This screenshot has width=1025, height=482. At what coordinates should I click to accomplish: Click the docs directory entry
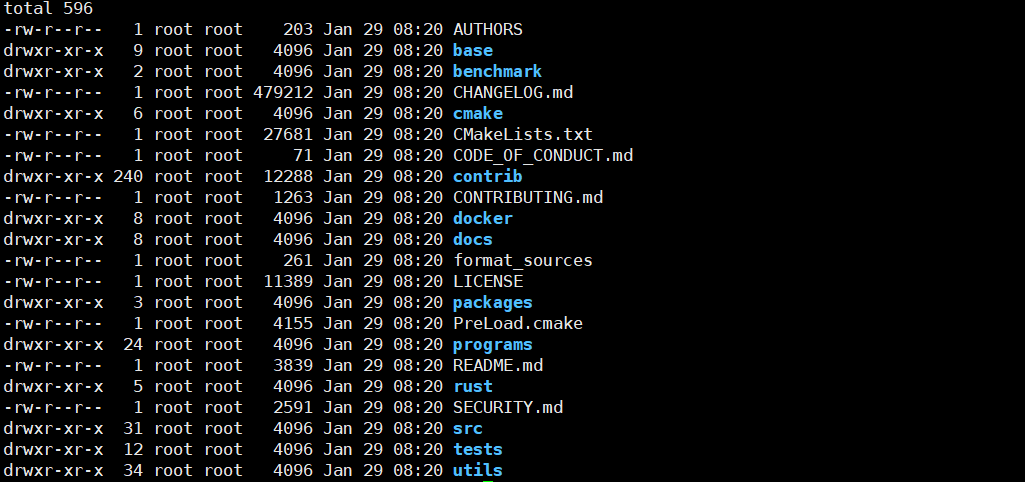pos(472,239)
